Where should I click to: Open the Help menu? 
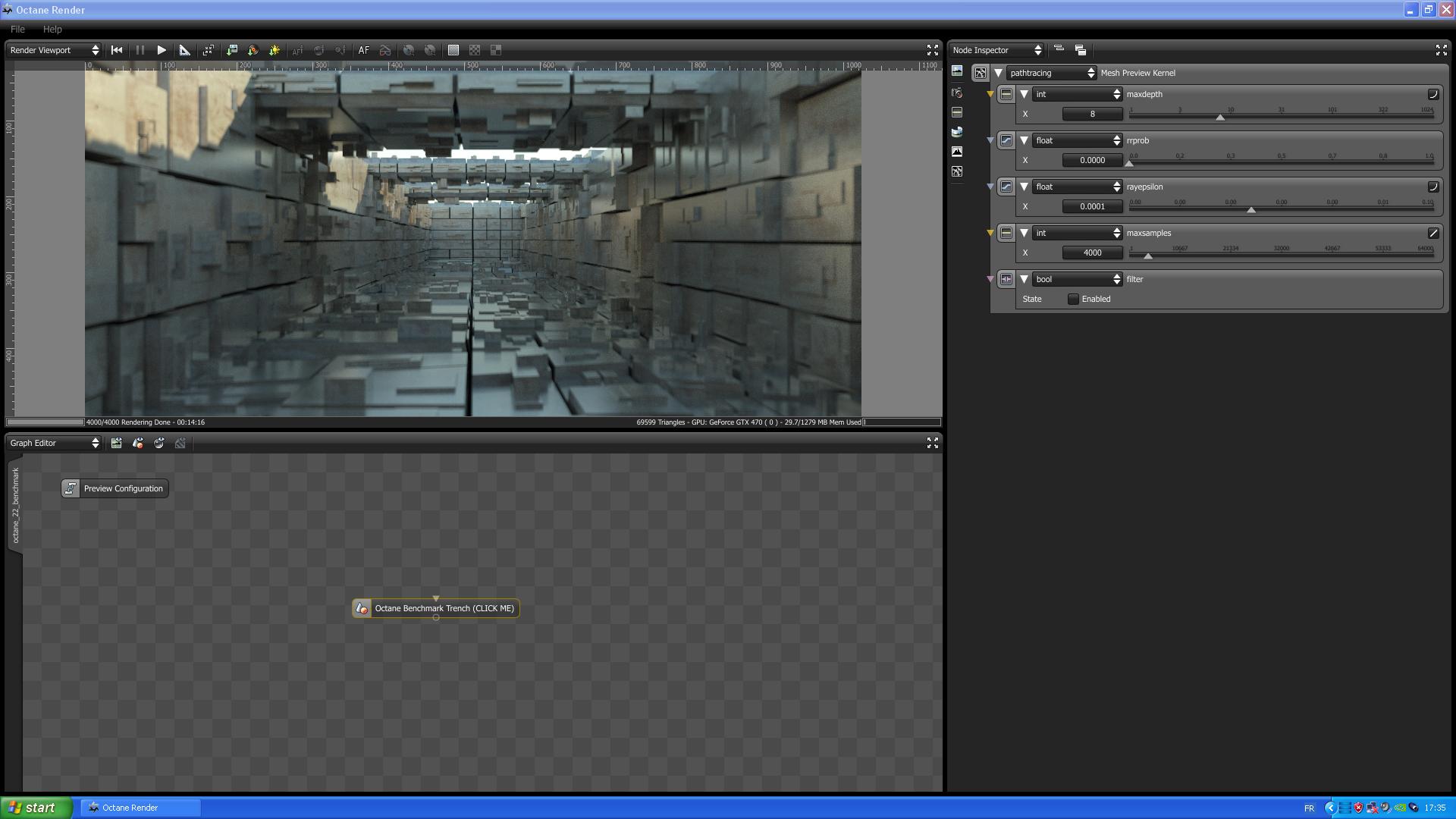(x=52, y=29)
